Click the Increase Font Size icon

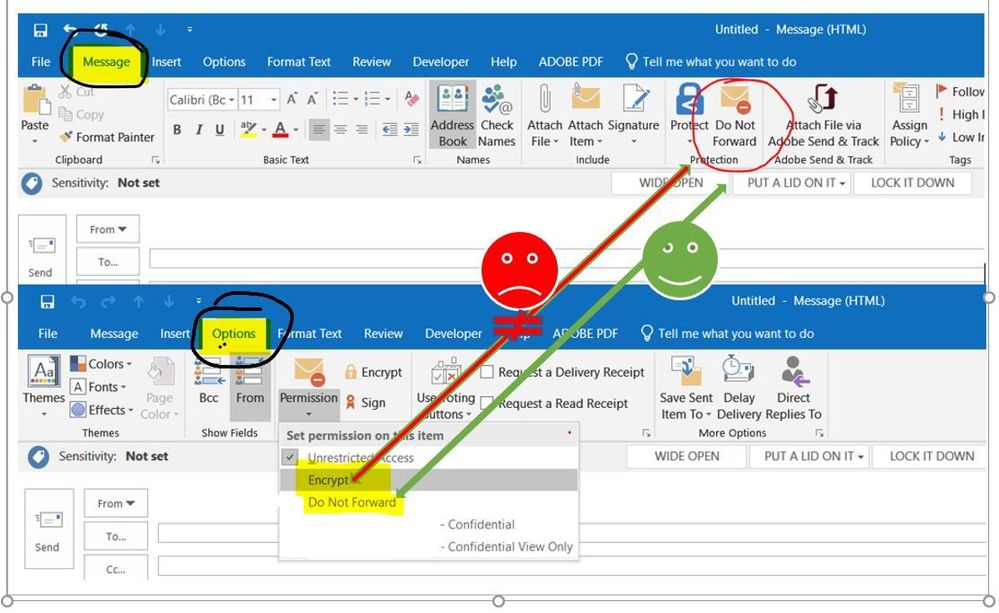[x=292, y=99]
